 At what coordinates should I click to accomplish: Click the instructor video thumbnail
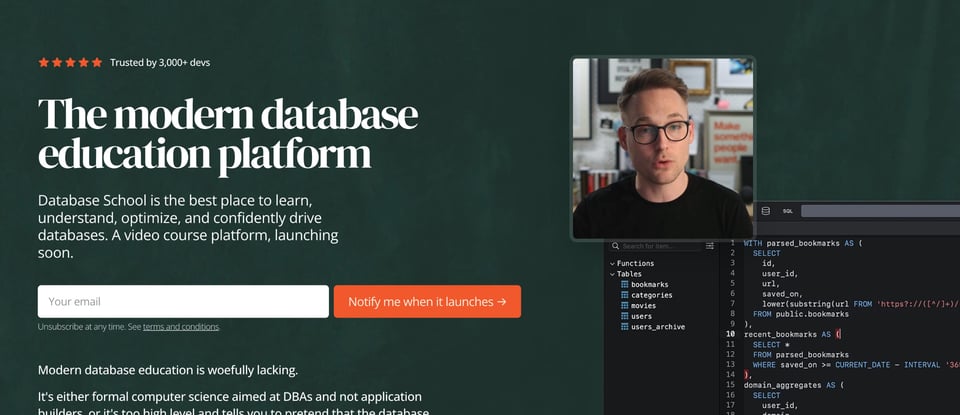(x=662, y=148)
